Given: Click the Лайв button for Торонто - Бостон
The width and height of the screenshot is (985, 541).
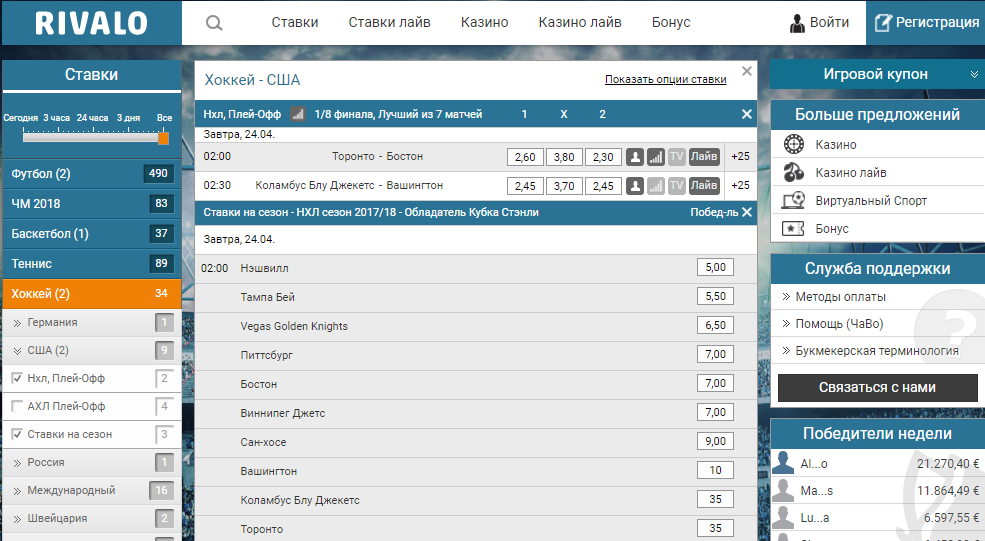Looking at the screenshot, I should (x=704, y=156).
